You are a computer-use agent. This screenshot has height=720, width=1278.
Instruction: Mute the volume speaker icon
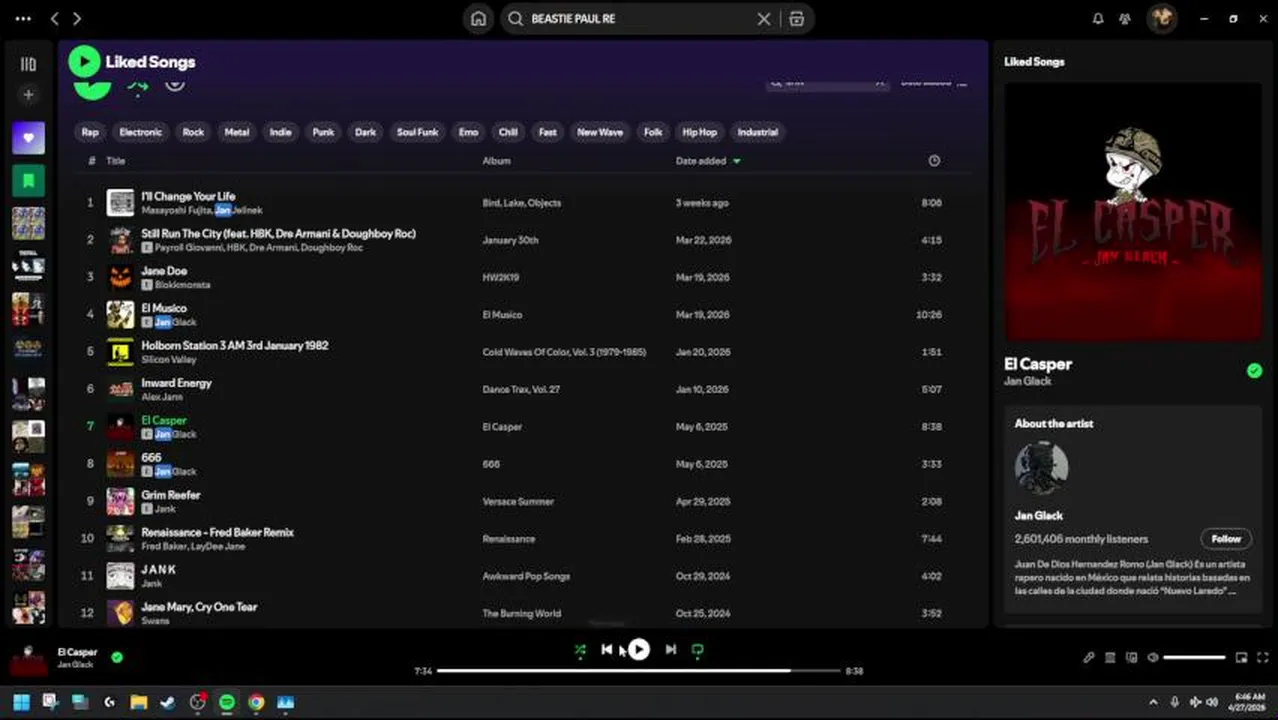pyautogui.click(x=1152, y=658)
